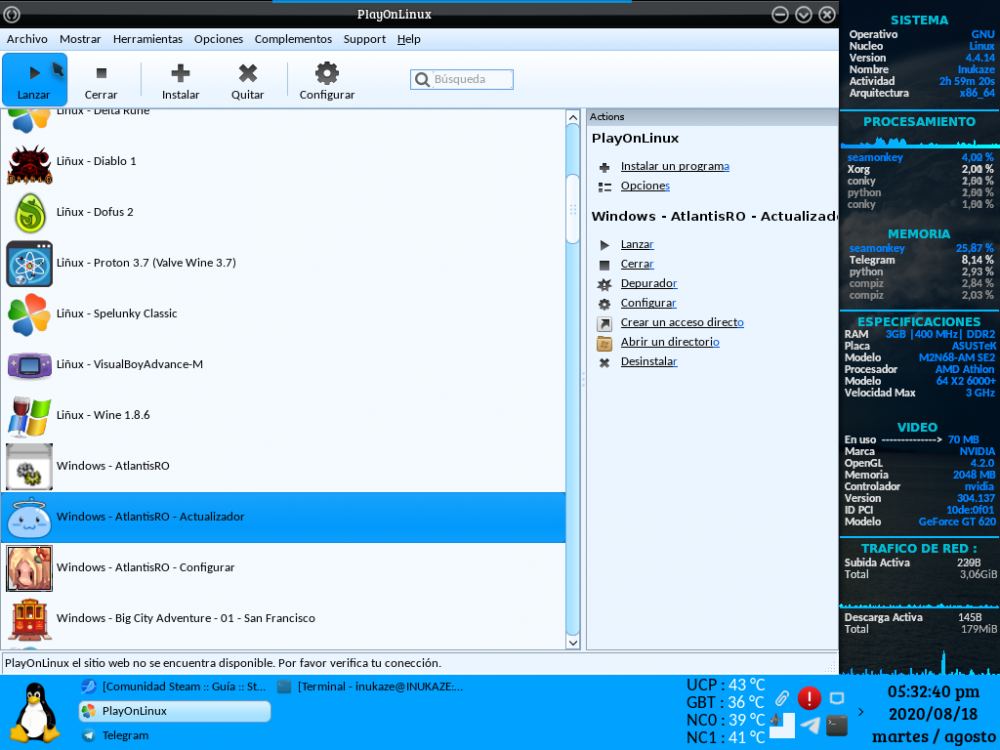
Task: Open Configurar gear in the toolbar
Action: 327,73
